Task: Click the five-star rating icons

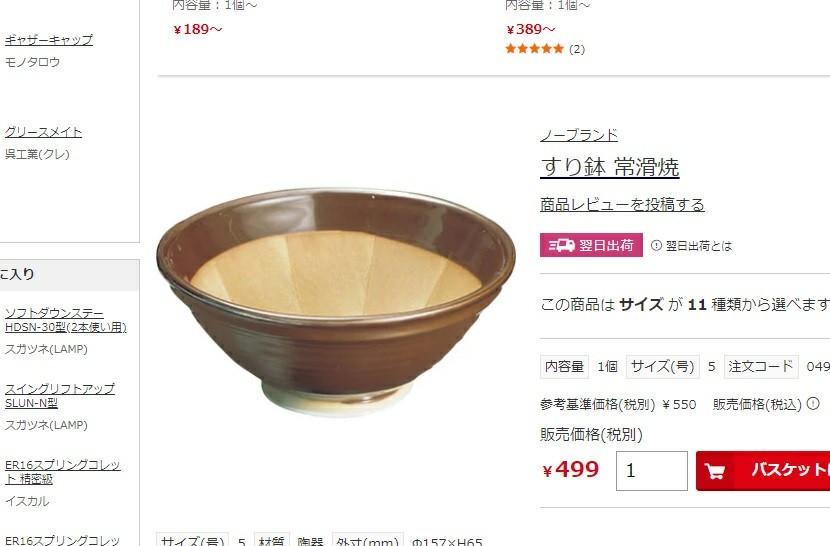Action: coord(535,49)
